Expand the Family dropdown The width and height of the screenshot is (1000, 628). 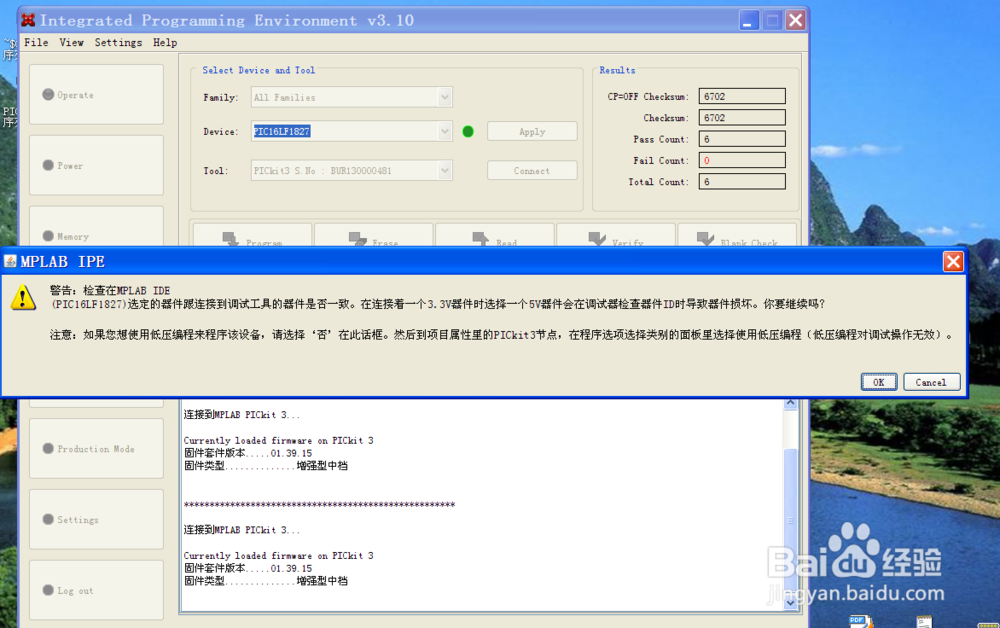[445, 97]
